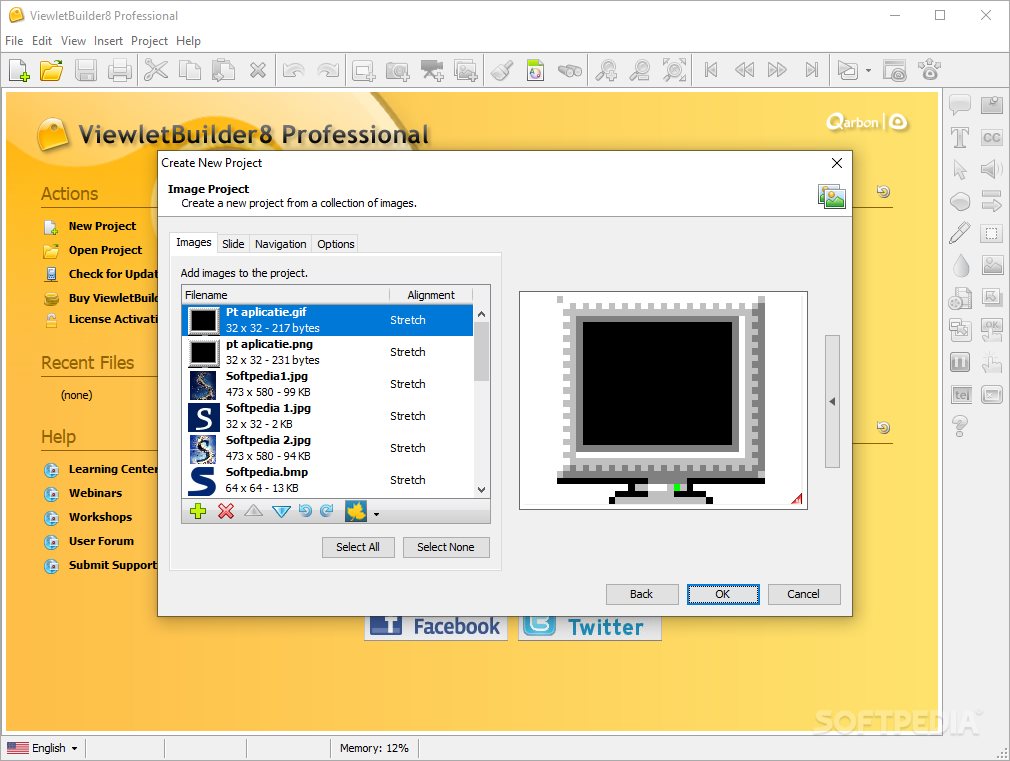The height and width of the screenshot is (761, 1010).
Task: Click the move image down triangle icon
Action: tap(281, 512)
